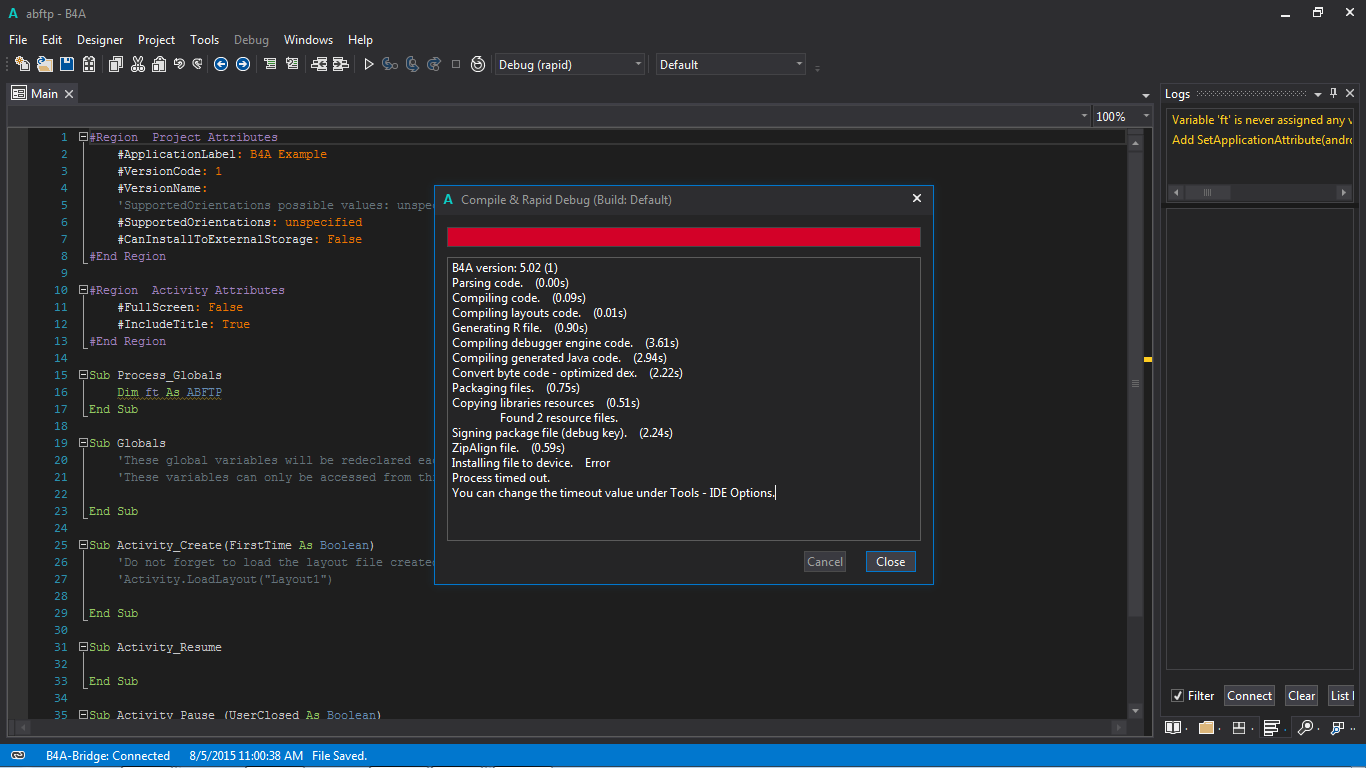This screenshot has height=768, width=1366.
Task: Toggle the Filter checkbox in Logs
Action: pyautogui.click(x=1177, y=696)
